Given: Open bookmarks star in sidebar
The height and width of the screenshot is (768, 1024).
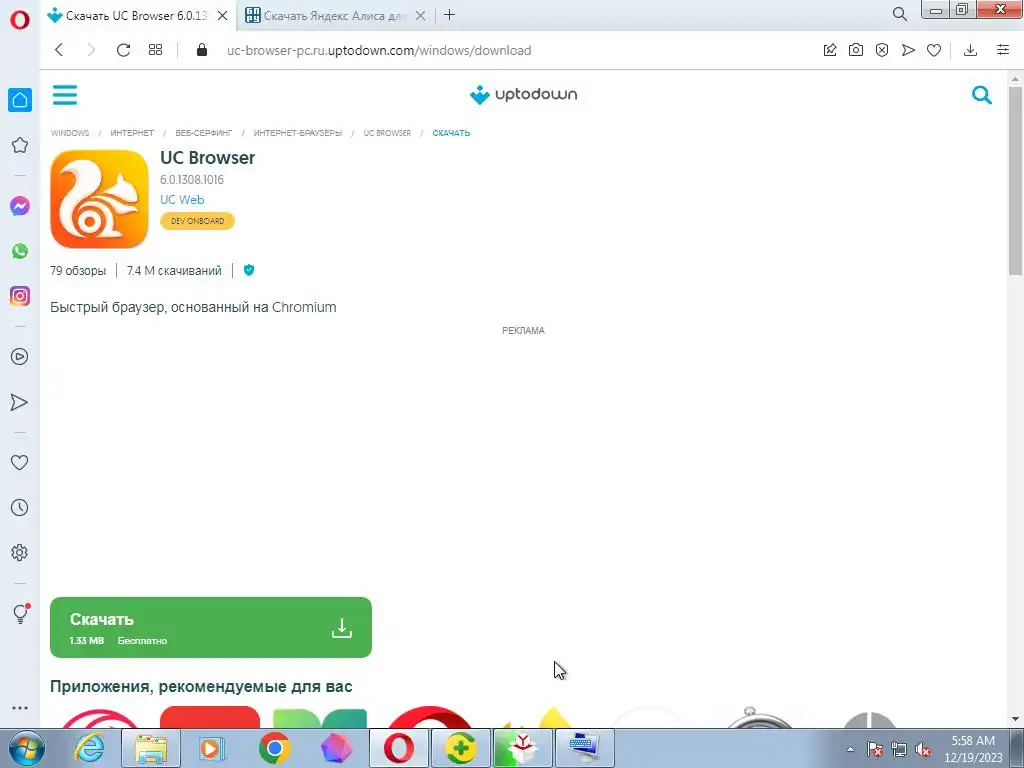Looking at the screenshot, I should pos(20,145).
